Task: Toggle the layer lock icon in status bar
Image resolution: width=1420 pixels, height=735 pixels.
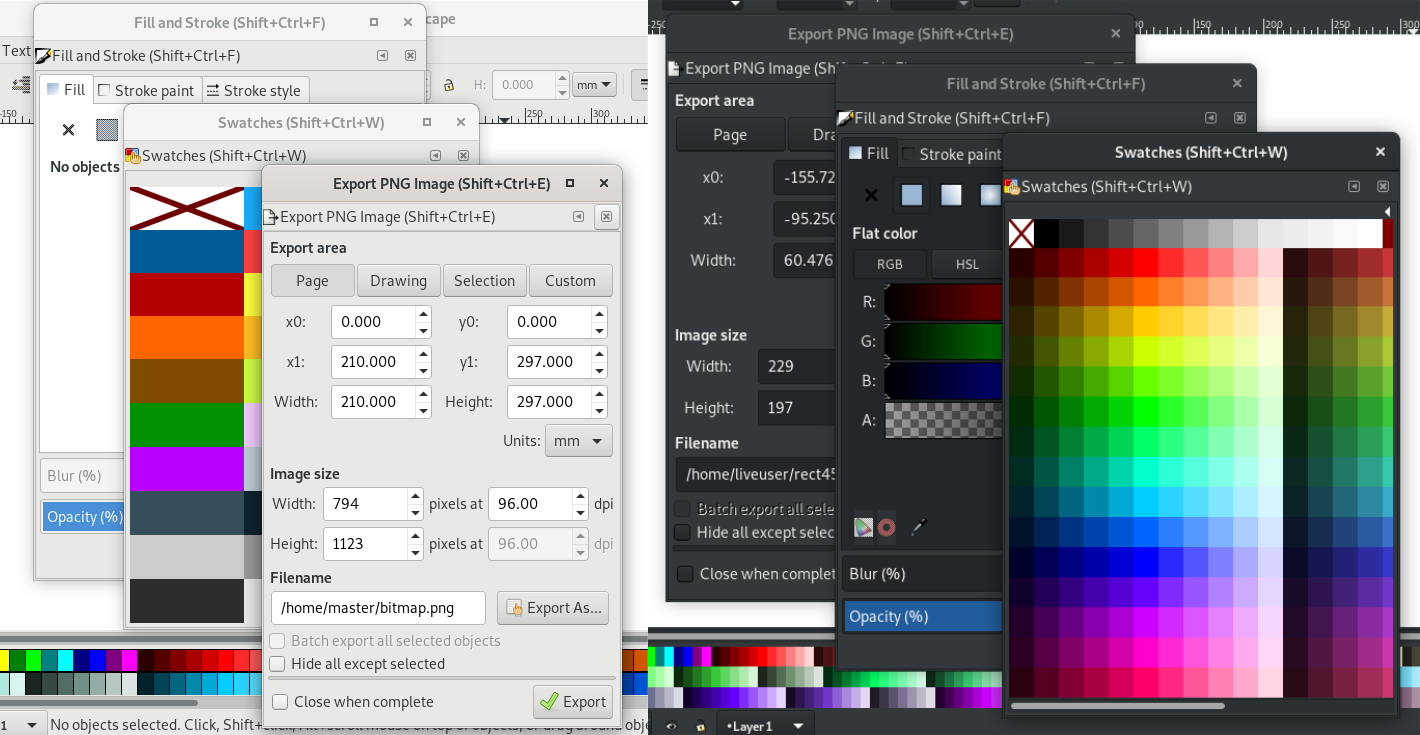Action: [700, 726]
